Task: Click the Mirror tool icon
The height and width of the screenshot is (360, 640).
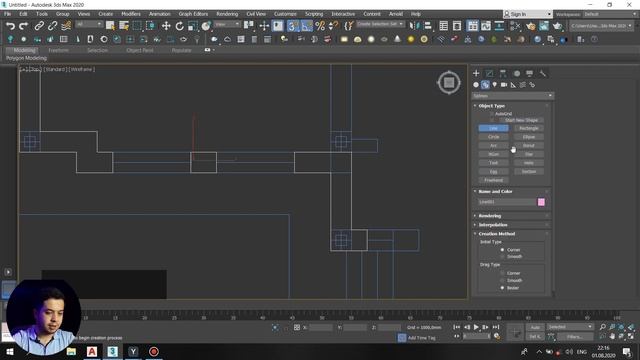Action: click(414, 26)
